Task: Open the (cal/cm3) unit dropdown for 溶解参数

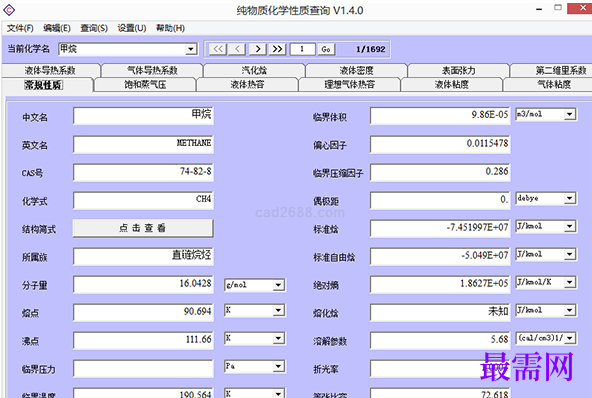Action: (570, 338)
